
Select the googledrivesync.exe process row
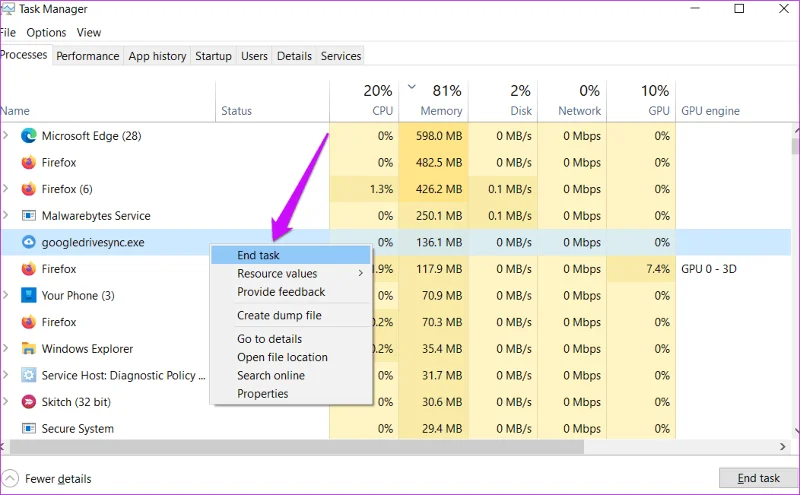pos(395,242)
